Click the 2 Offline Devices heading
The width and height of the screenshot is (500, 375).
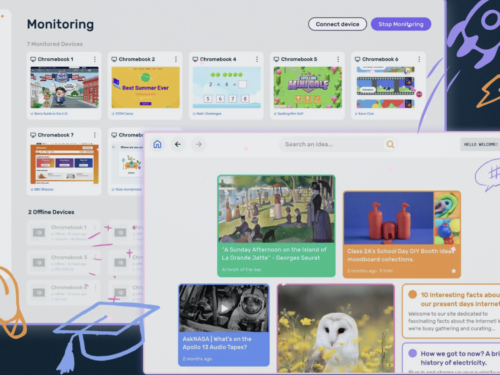pyautogui.click(x=51, y=212)
